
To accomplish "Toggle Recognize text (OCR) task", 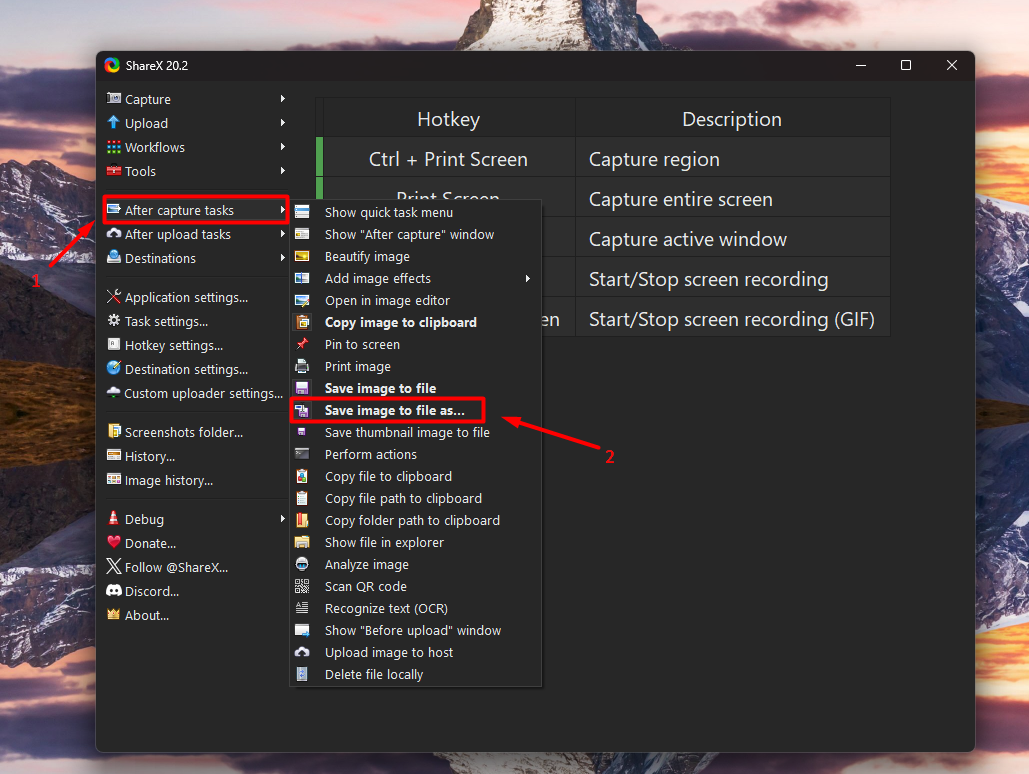I will coord(415,609).
